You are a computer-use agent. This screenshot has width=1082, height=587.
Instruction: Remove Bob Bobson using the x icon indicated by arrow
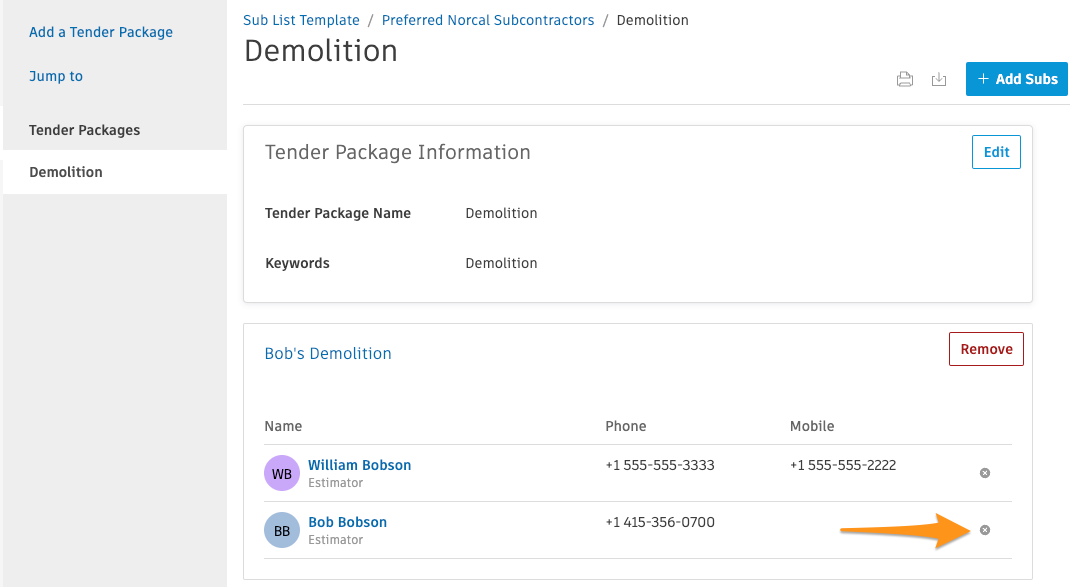(984, 530)
